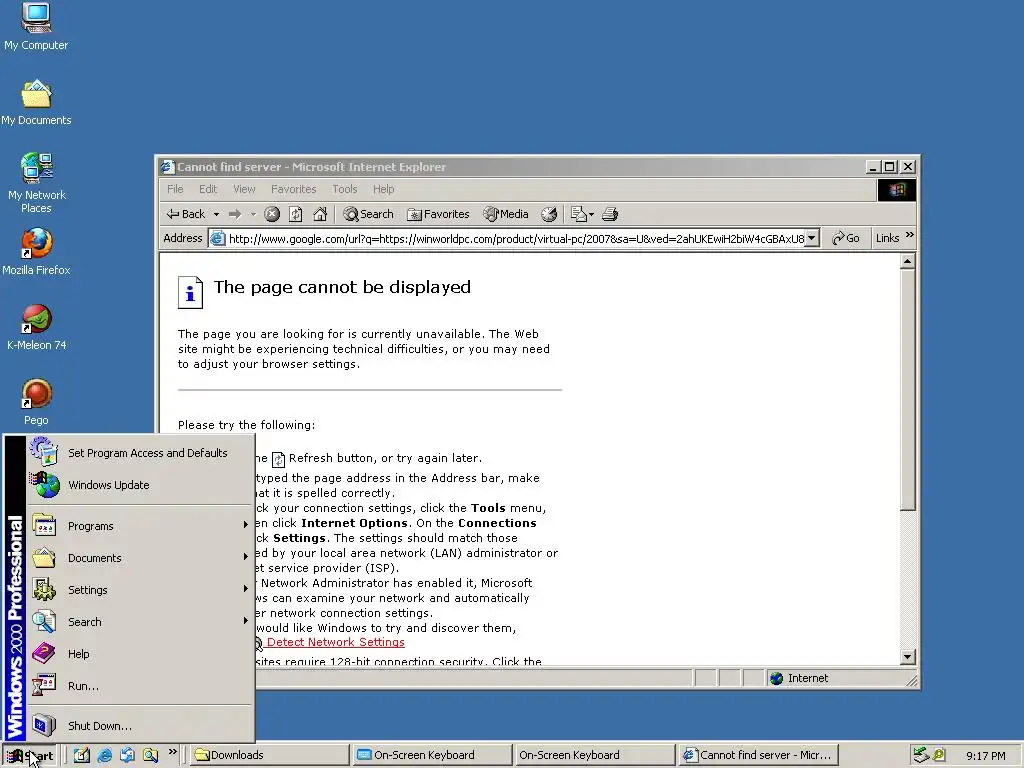Open the Forward history dropdown arrow
Image resolution: width=1024 pixels, height=768 pixels.
(253, 214)
